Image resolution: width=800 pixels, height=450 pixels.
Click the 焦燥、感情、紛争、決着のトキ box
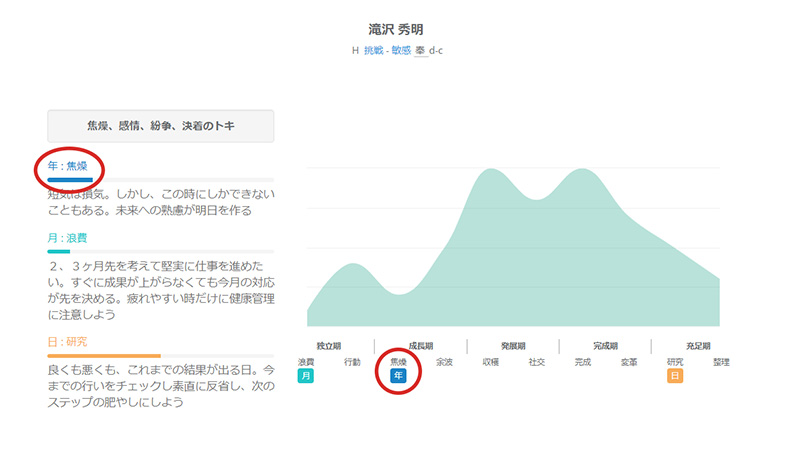point(161,126)
